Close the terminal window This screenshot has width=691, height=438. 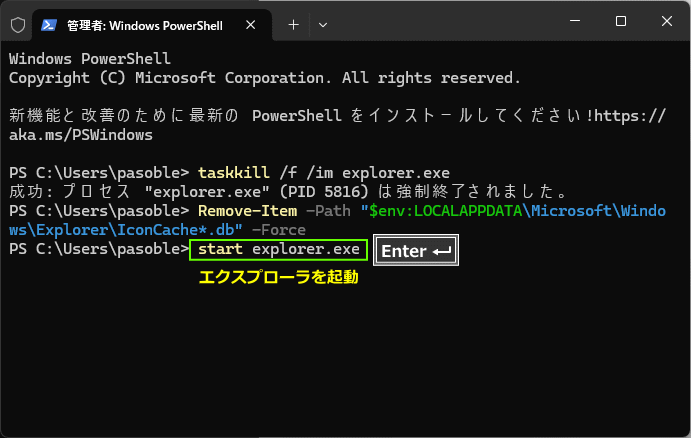(667, 21)
